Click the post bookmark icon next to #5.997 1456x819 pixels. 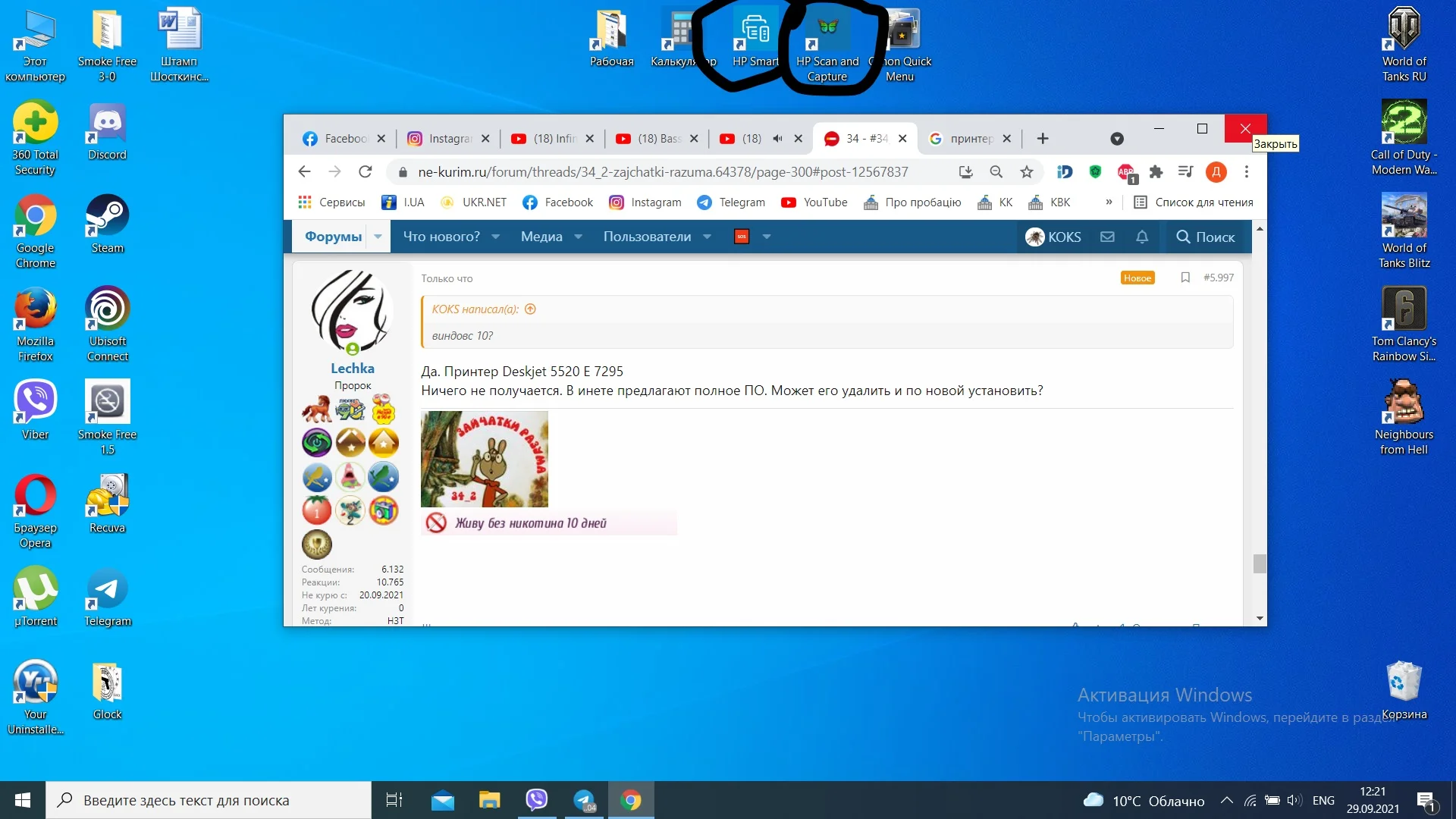click(x=1185, y=278)
